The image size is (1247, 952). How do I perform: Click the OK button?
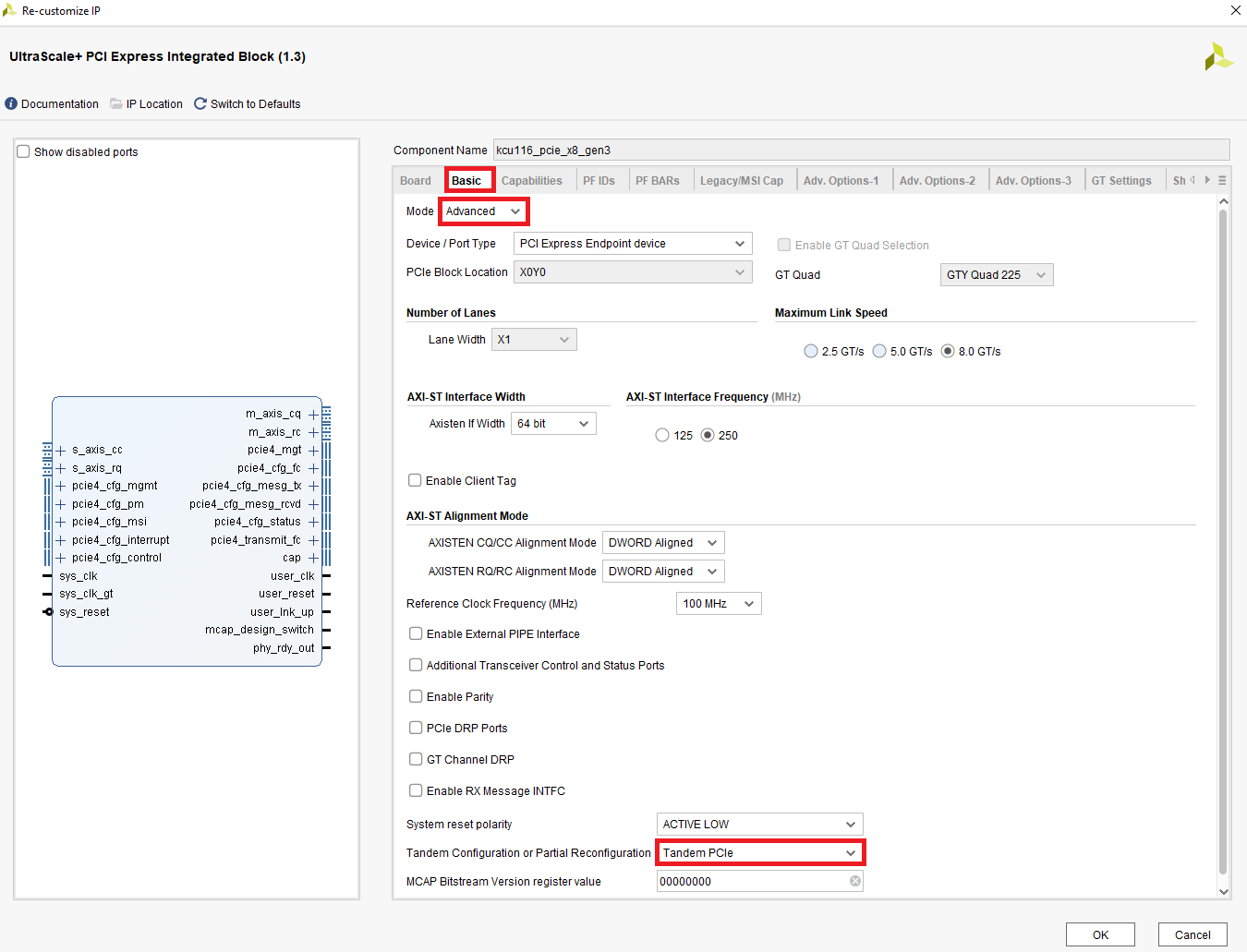1100,934
